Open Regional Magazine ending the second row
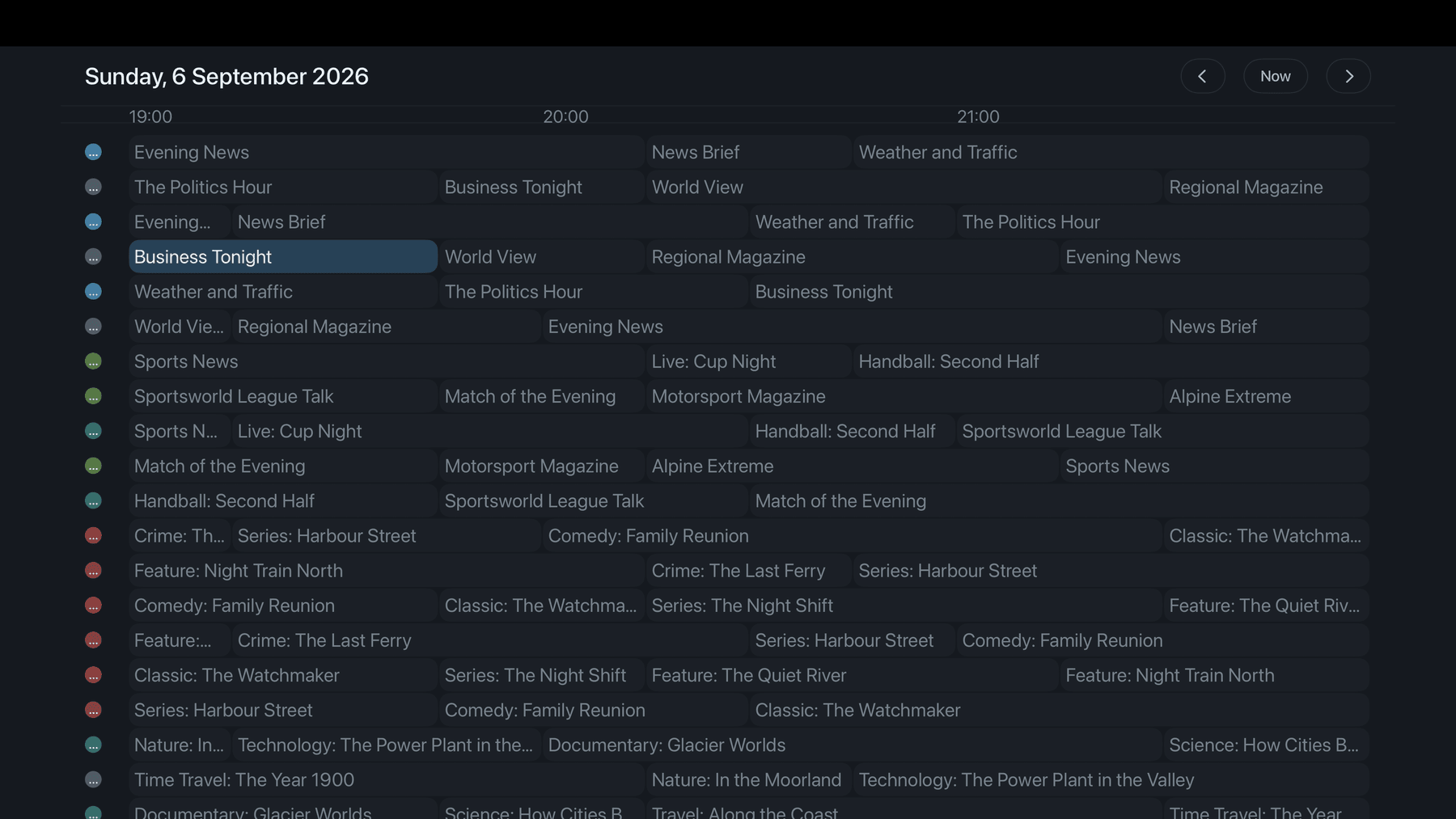Screen dimensions: 1456x819 (x=1267, y=187)
